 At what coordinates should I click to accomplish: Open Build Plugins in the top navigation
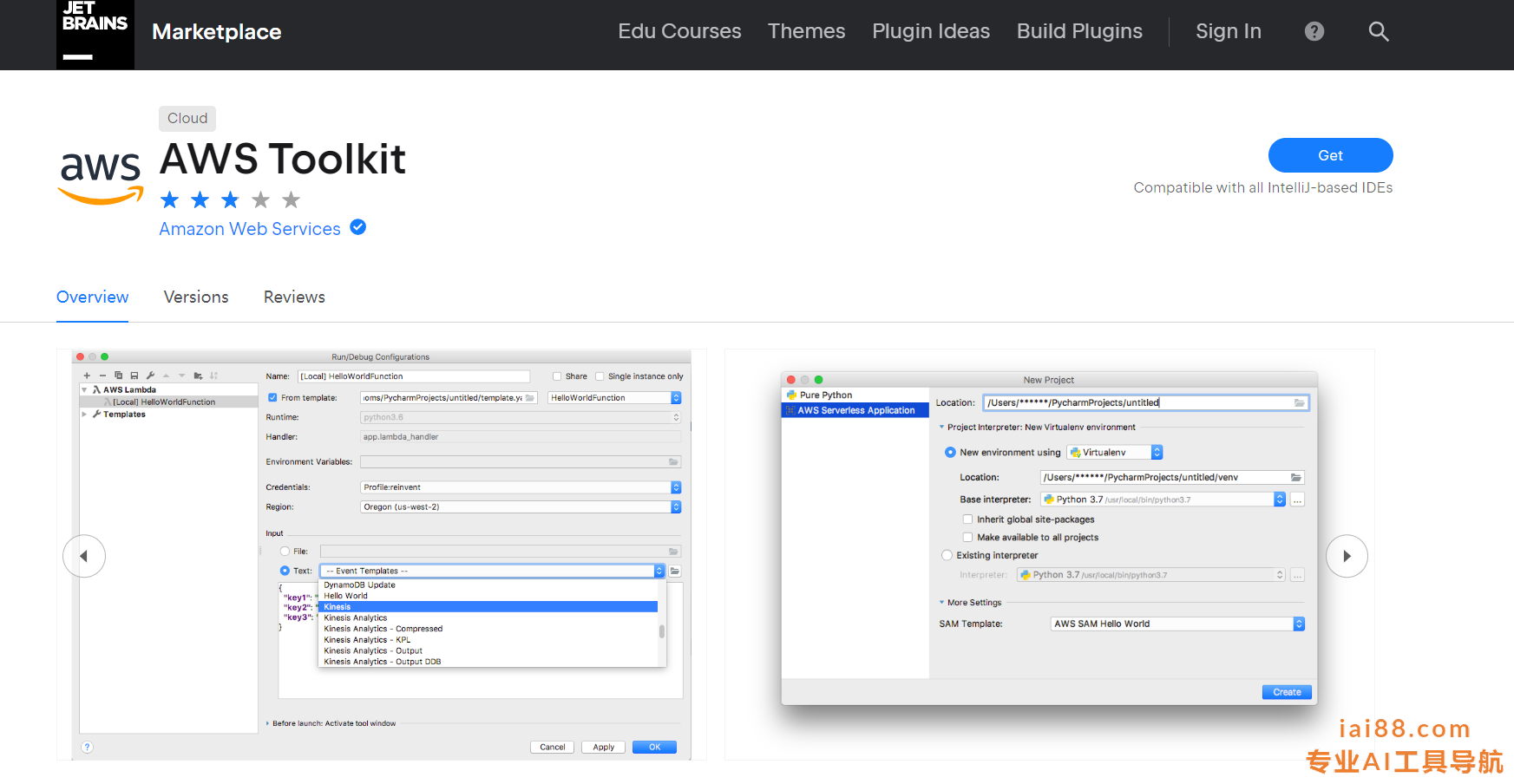1079,31
